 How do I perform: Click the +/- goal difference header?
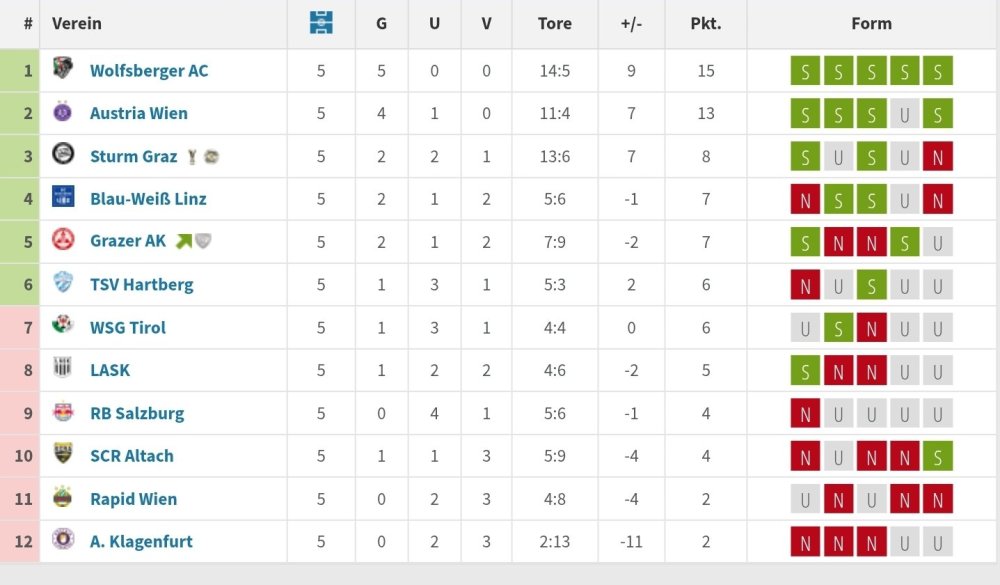(x=631, y=23)
